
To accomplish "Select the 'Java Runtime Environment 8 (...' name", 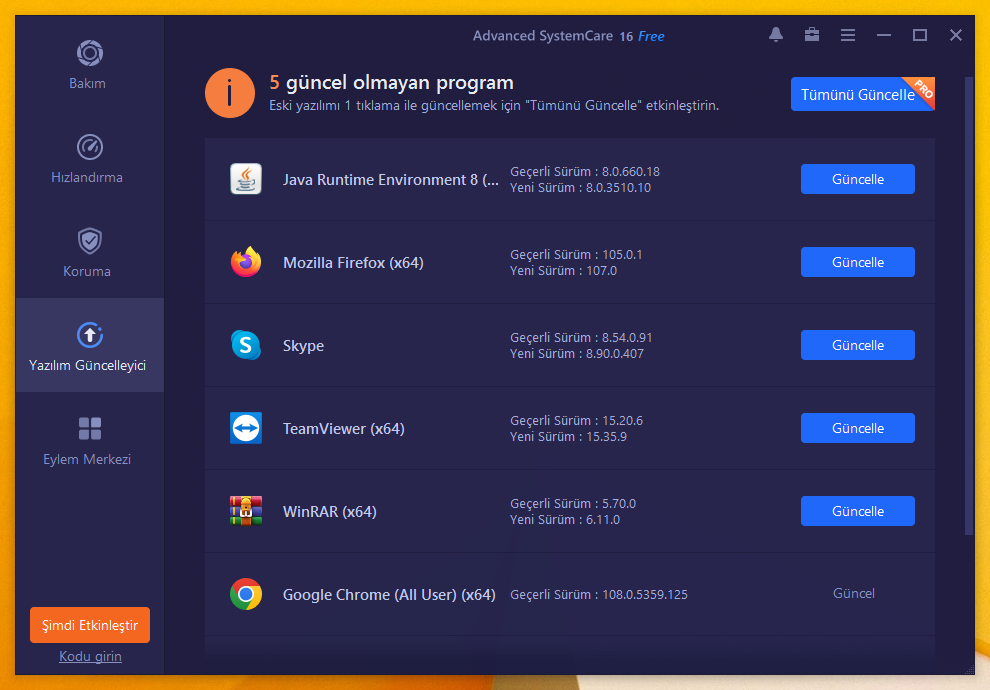I will click(x=391, y=180).
